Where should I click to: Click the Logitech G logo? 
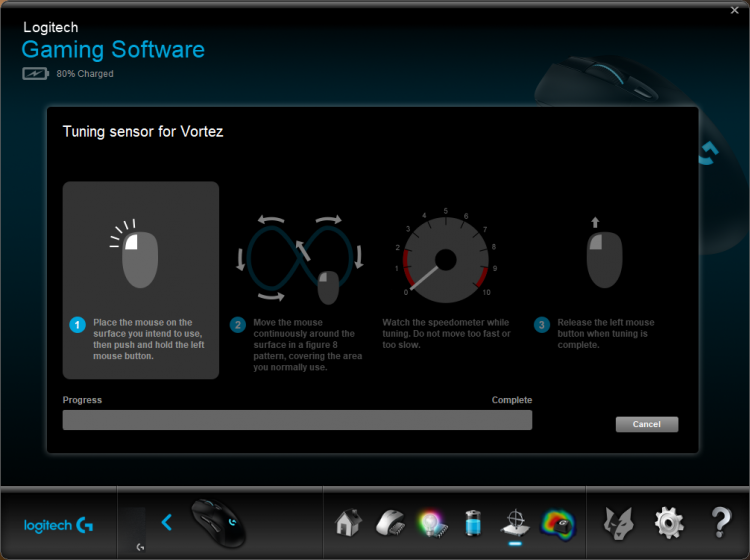pyautogui.click(x=58, y=525)
